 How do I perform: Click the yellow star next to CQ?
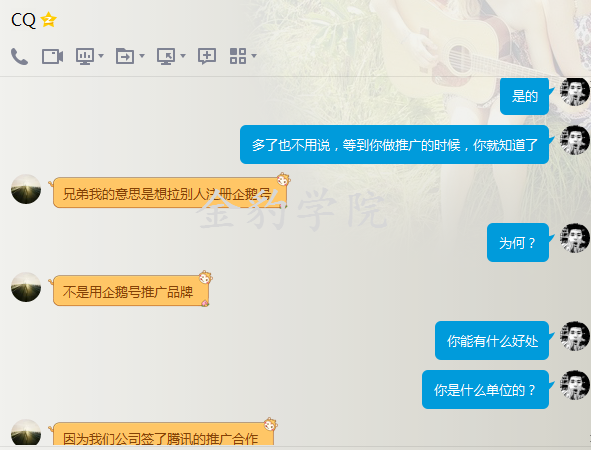(49, 20)
